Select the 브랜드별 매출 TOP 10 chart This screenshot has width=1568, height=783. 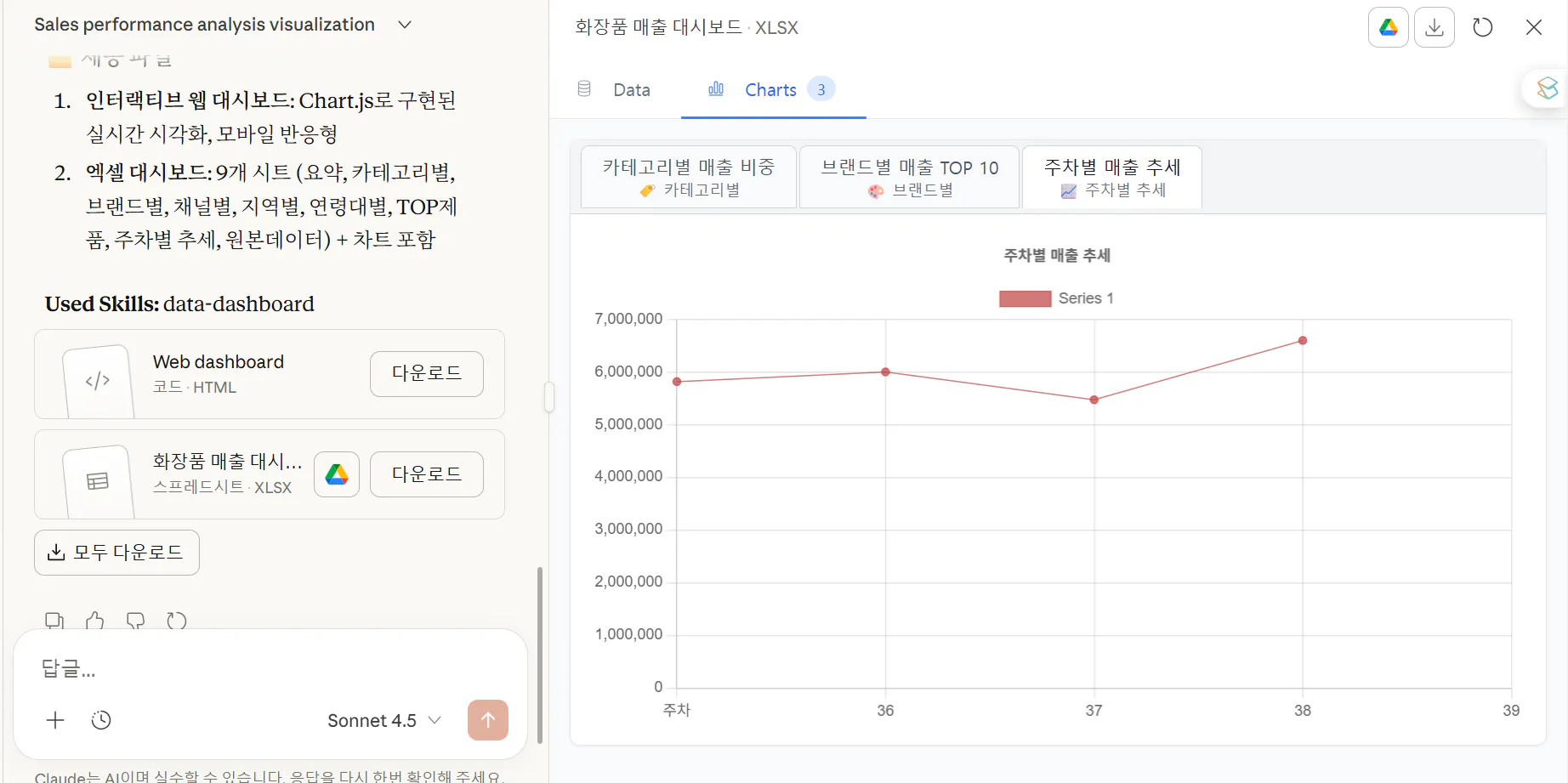[908, 177]
